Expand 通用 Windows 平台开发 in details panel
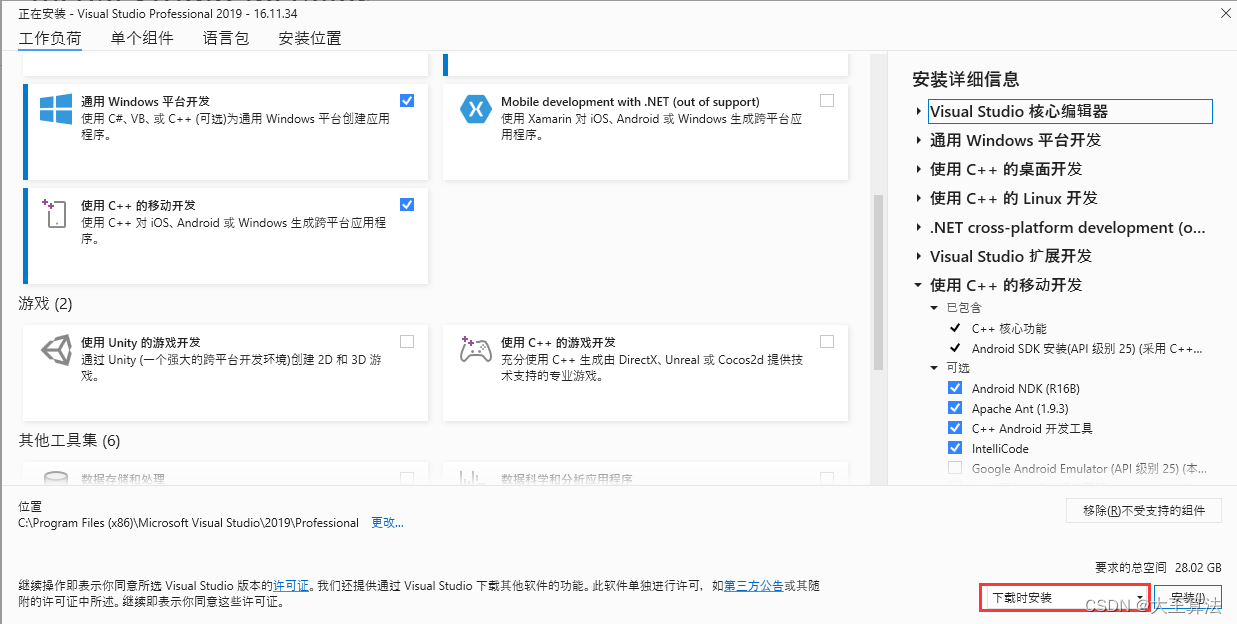 [919, 140]
